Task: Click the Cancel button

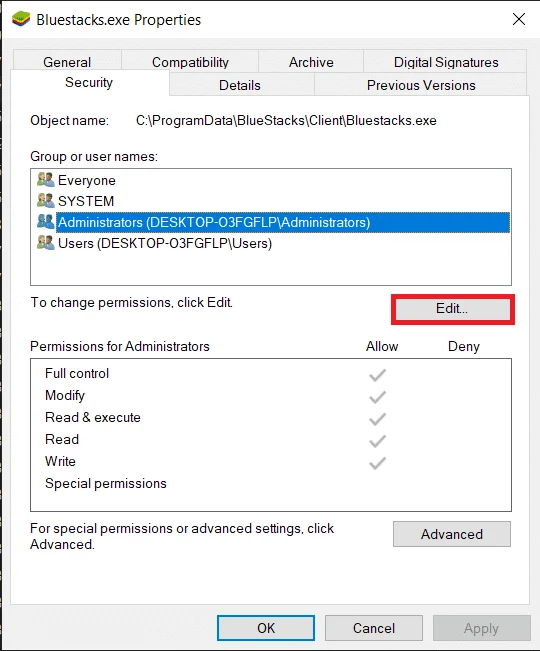Action: (374, 628)
